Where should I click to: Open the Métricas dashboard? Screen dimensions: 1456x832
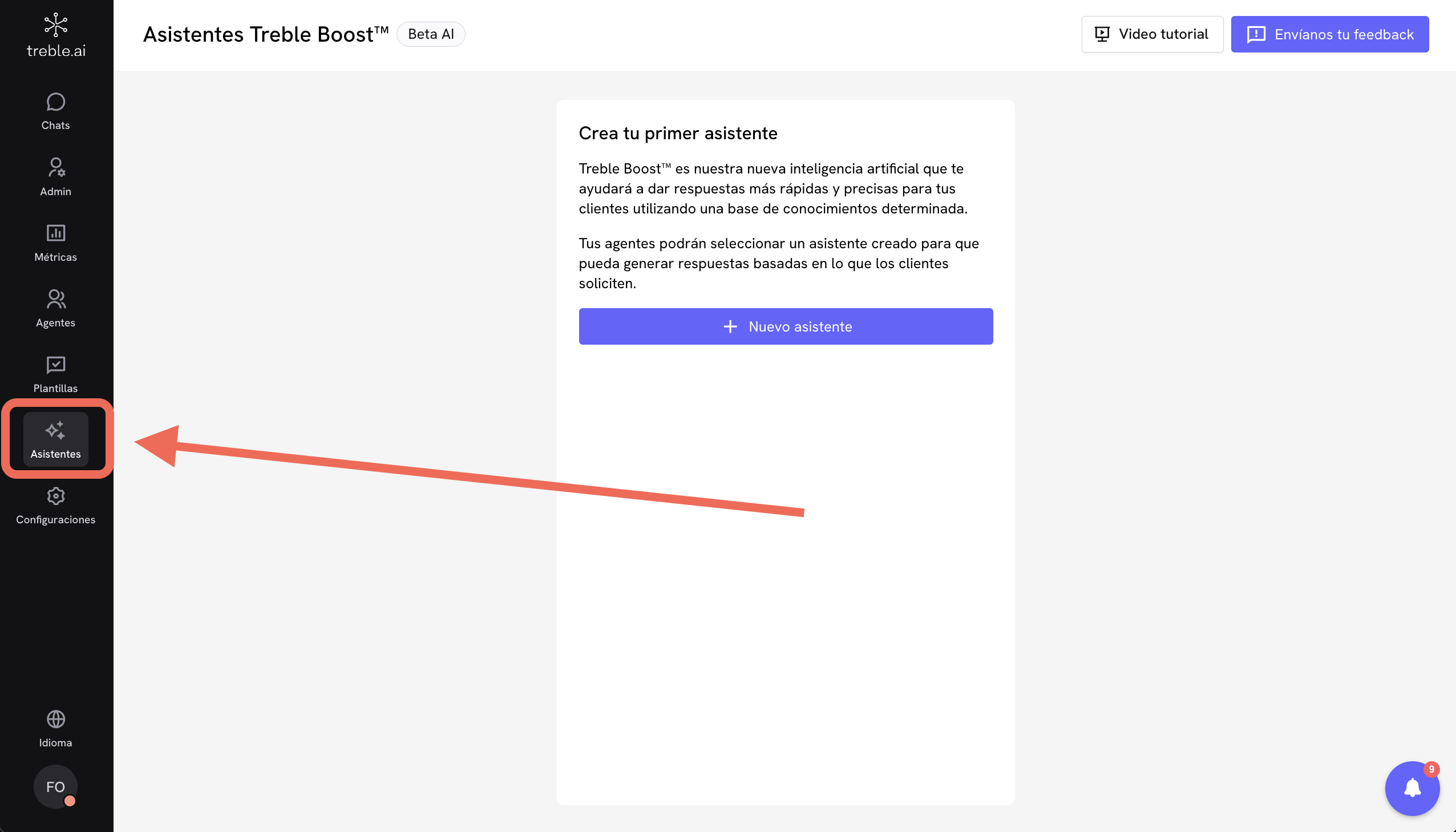coord(55,243)
